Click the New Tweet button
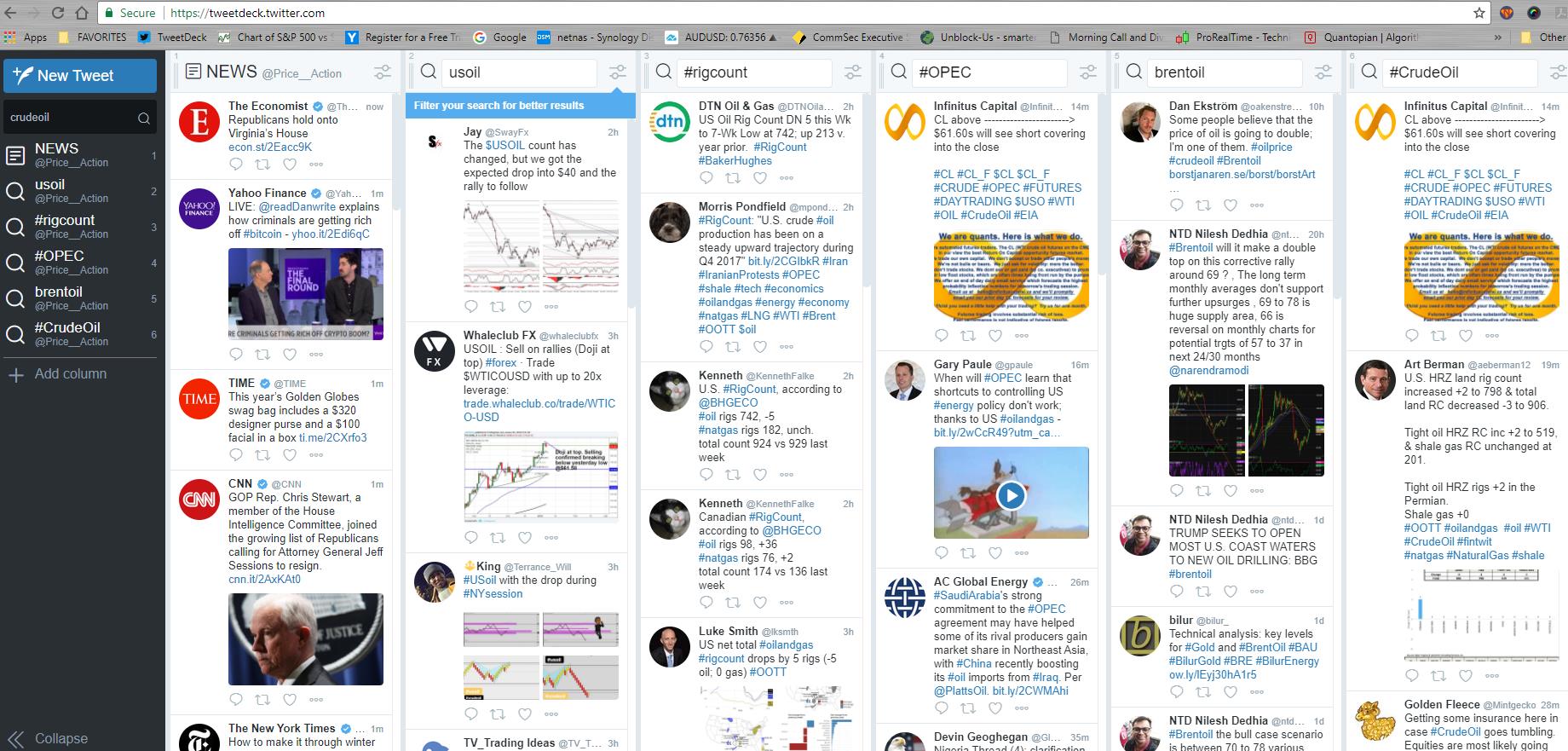Screen dimensions: 1568x751 point(80,75)
